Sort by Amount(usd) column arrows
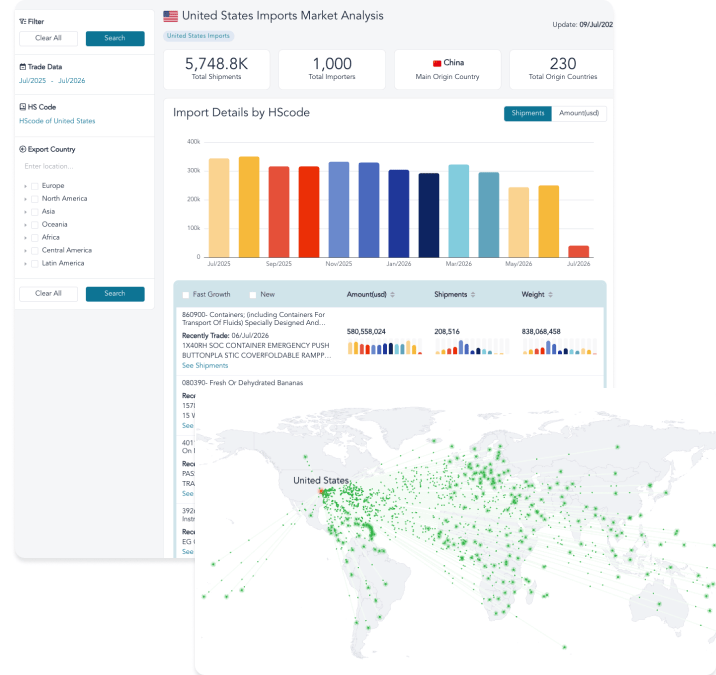 (x=393, y=295)
